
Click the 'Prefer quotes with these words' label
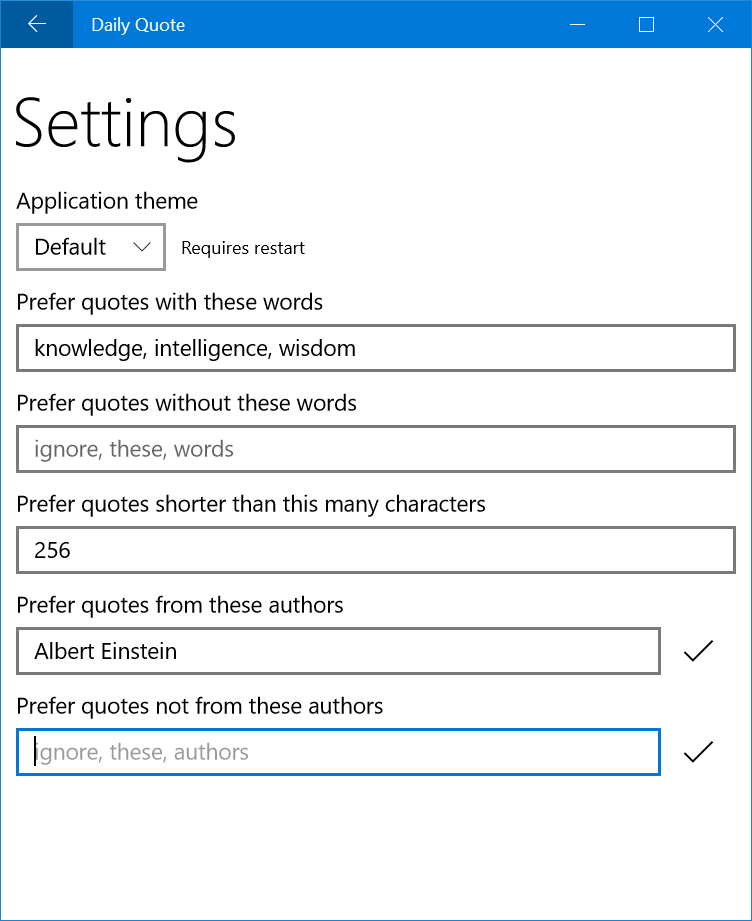pos(170,301)
